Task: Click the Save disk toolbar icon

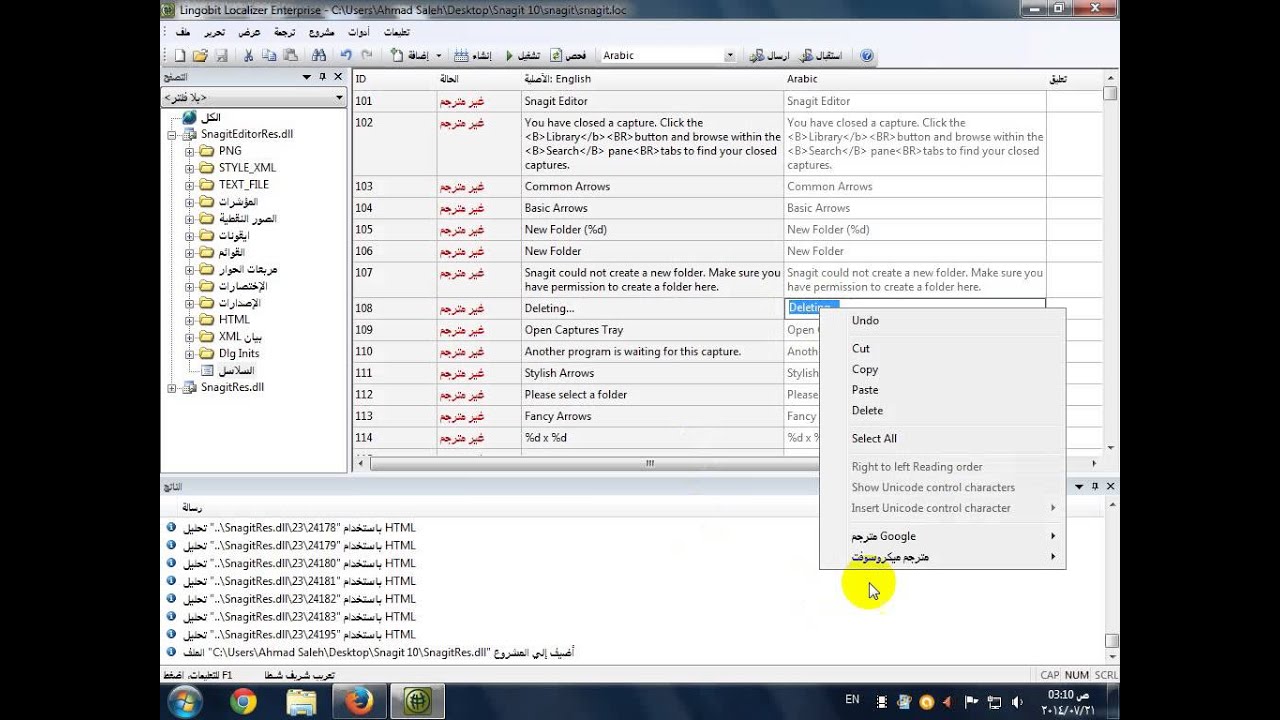Action: pyautogui.click(x=221, y=56)
